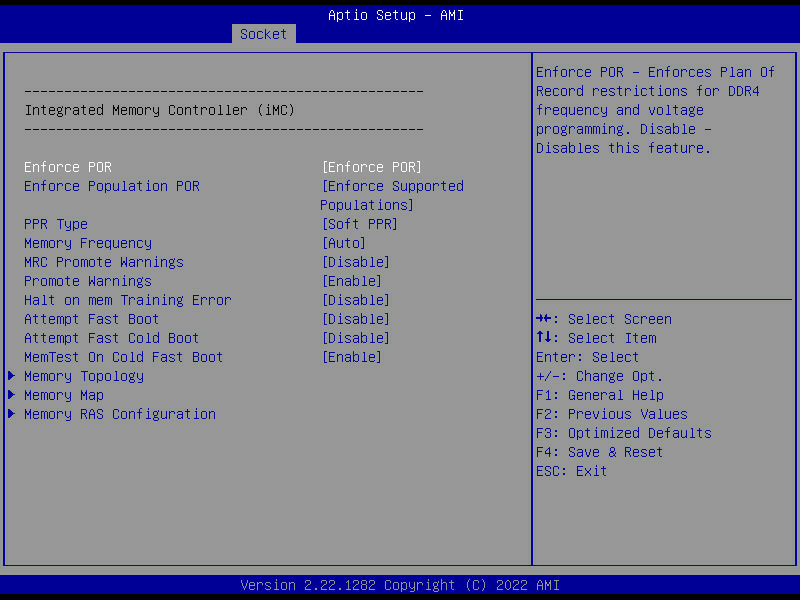Click the Version 2.22.1282 copyright footer
Screen dimensions: 800x600
pyautogui.click(x=400, y=585)
